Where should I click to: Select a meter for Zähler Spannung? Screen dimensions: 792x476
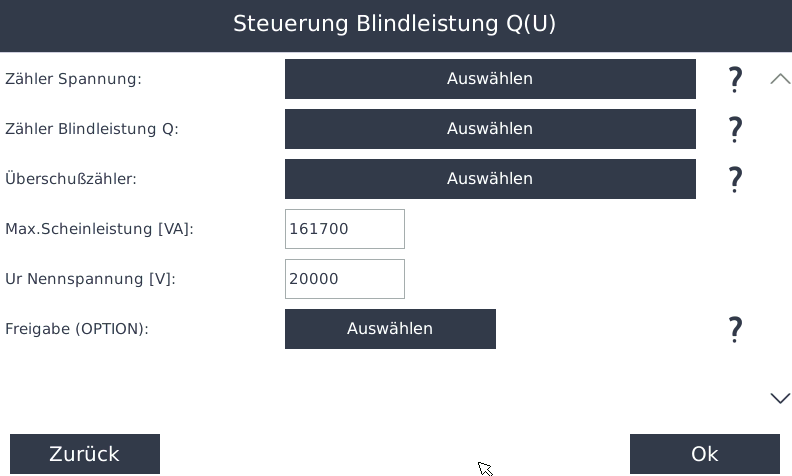click(490, 79)
